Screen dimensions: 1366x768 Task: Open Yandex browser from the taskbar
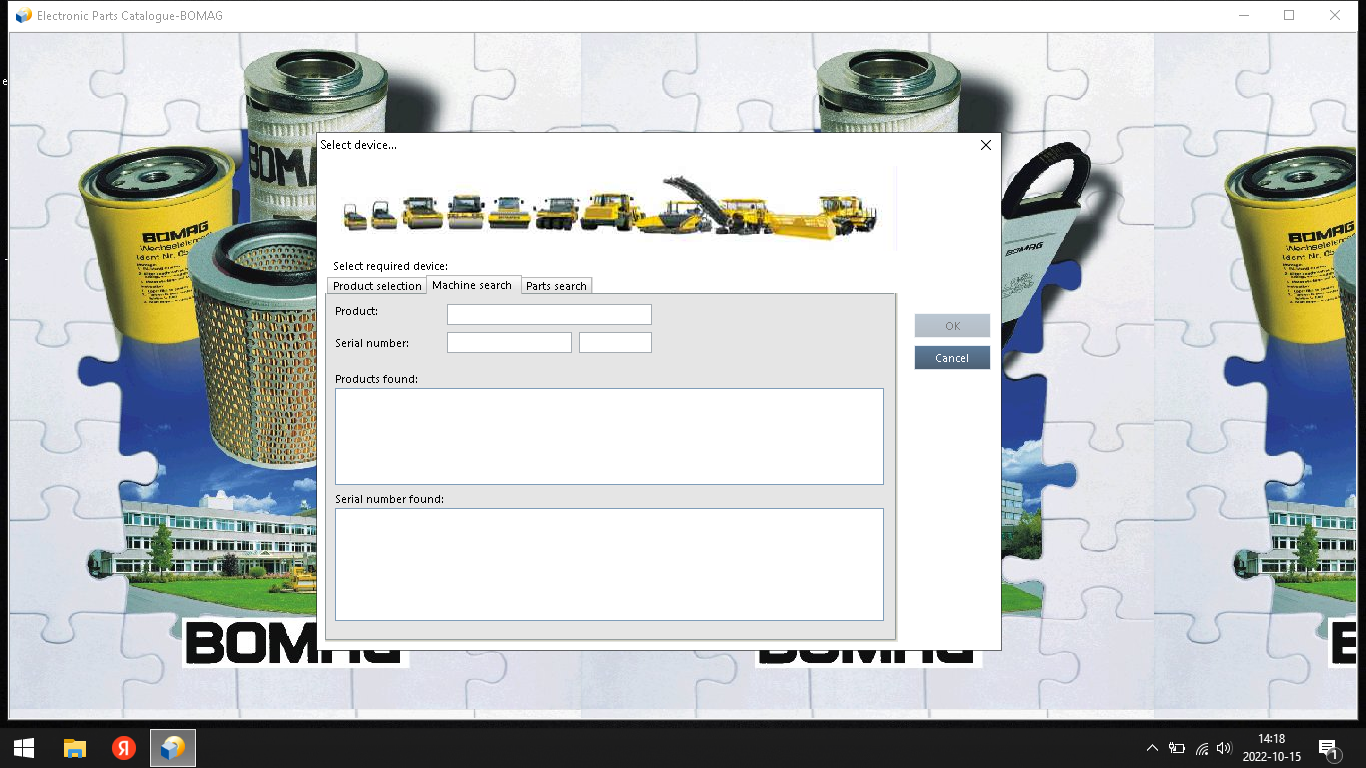124,748
